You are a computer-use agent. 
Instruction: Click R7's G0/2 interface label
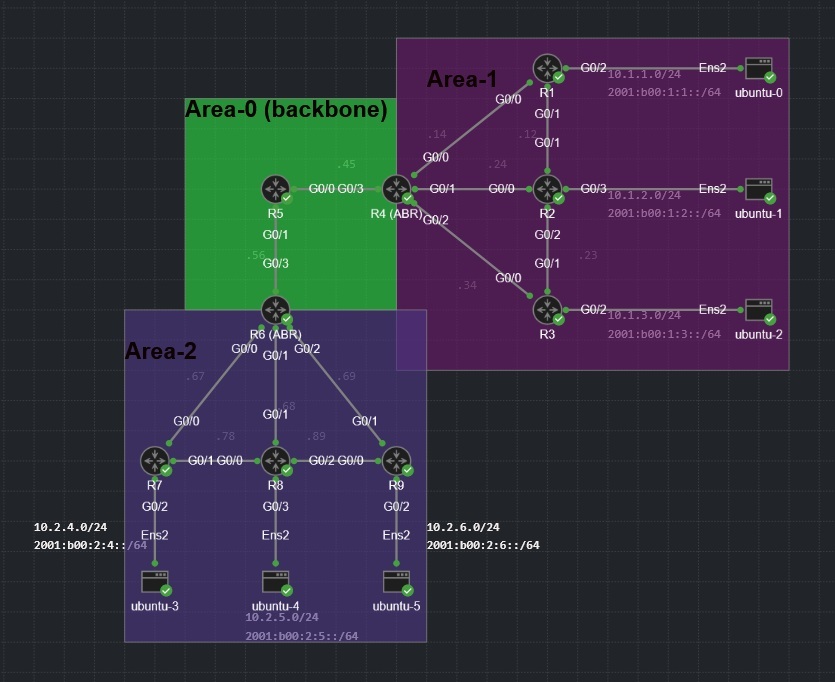point(155,506)
